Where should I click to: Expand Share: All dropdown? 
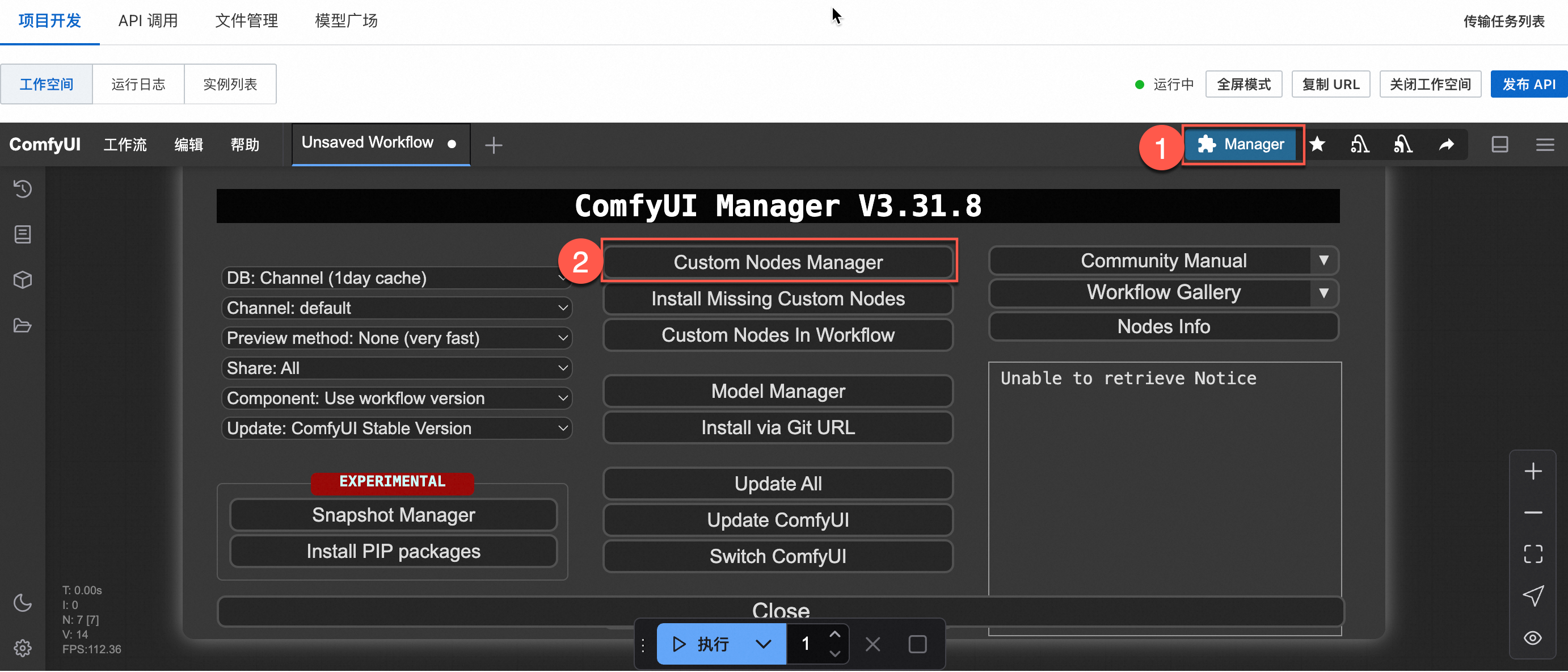[397, 368]
